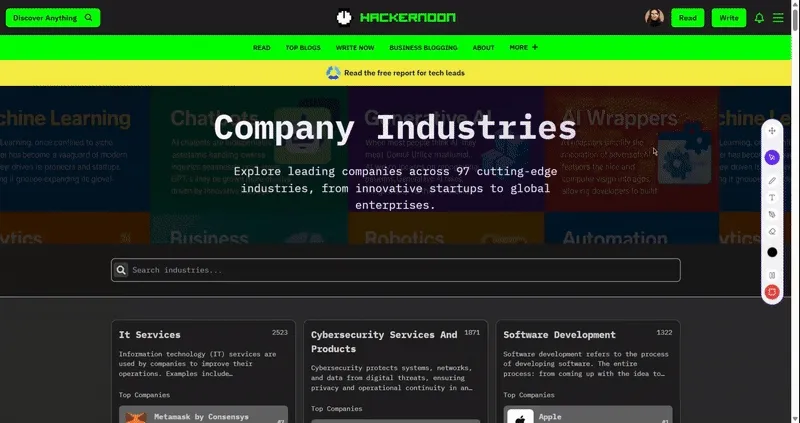The height and width of the screenshot is (423, 800).
Task: Click the green Read button
Action: 687,18
